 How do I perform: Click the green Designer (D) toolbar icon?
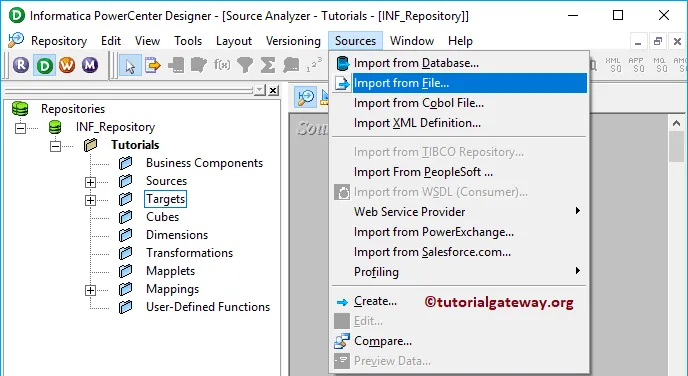44,65
